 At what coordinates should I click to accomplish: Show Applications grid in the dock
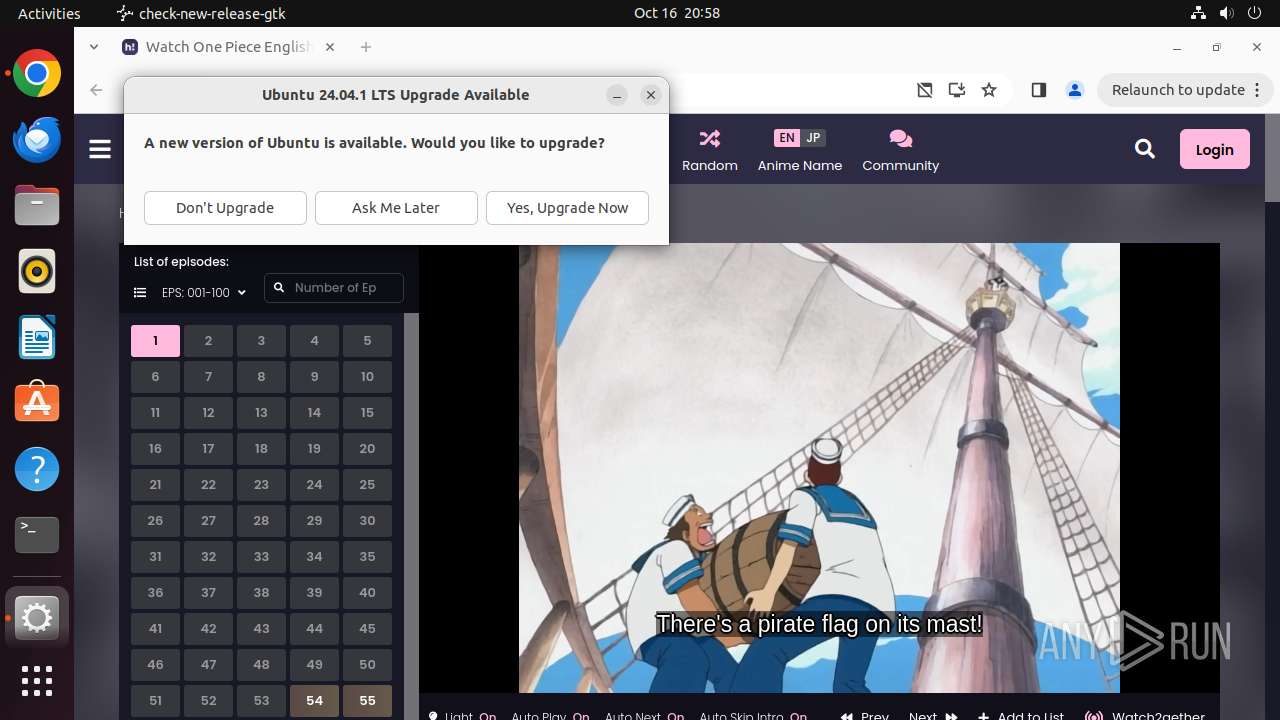(37, 681)
